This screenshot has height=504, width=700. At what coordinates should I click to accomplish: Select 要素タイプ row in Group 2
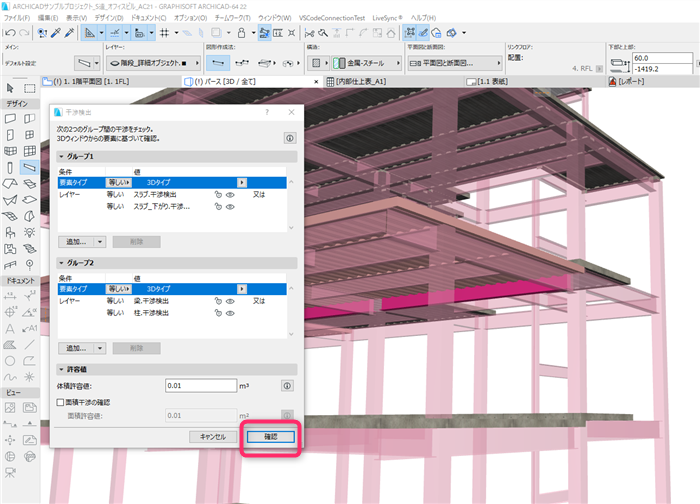click(x=172, y=289)
